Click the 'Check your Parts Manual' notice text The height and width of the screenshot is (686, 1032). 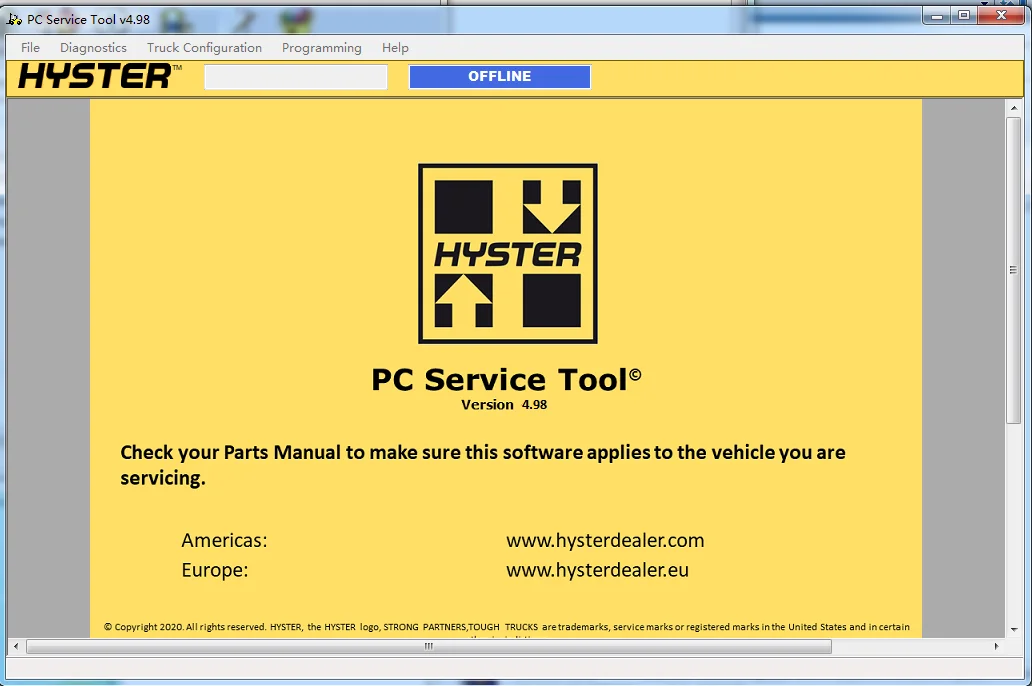click(x=482, y=465)
